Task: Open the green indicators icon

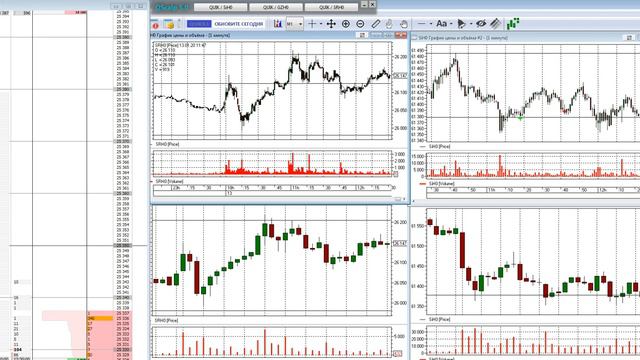Action: pos(513,24)
